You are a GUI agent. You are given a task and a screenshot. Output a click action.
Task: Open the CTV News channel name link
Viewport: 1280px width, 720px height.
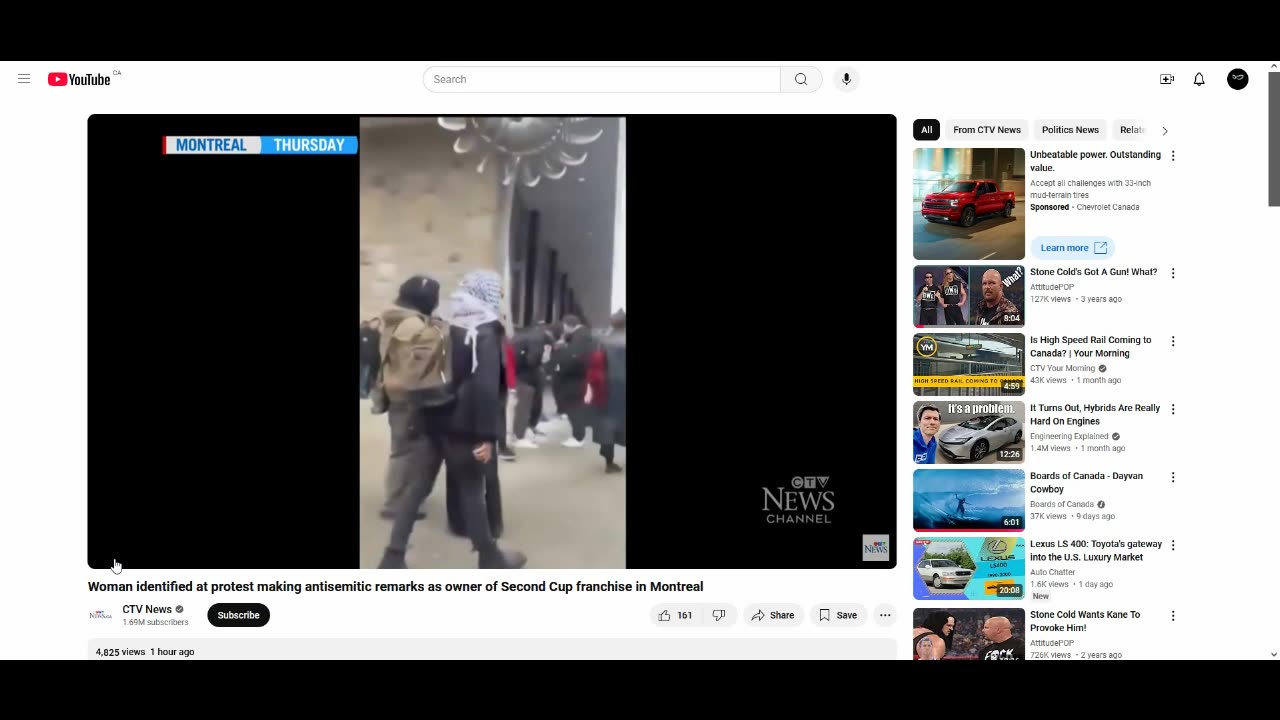(147, 609)
